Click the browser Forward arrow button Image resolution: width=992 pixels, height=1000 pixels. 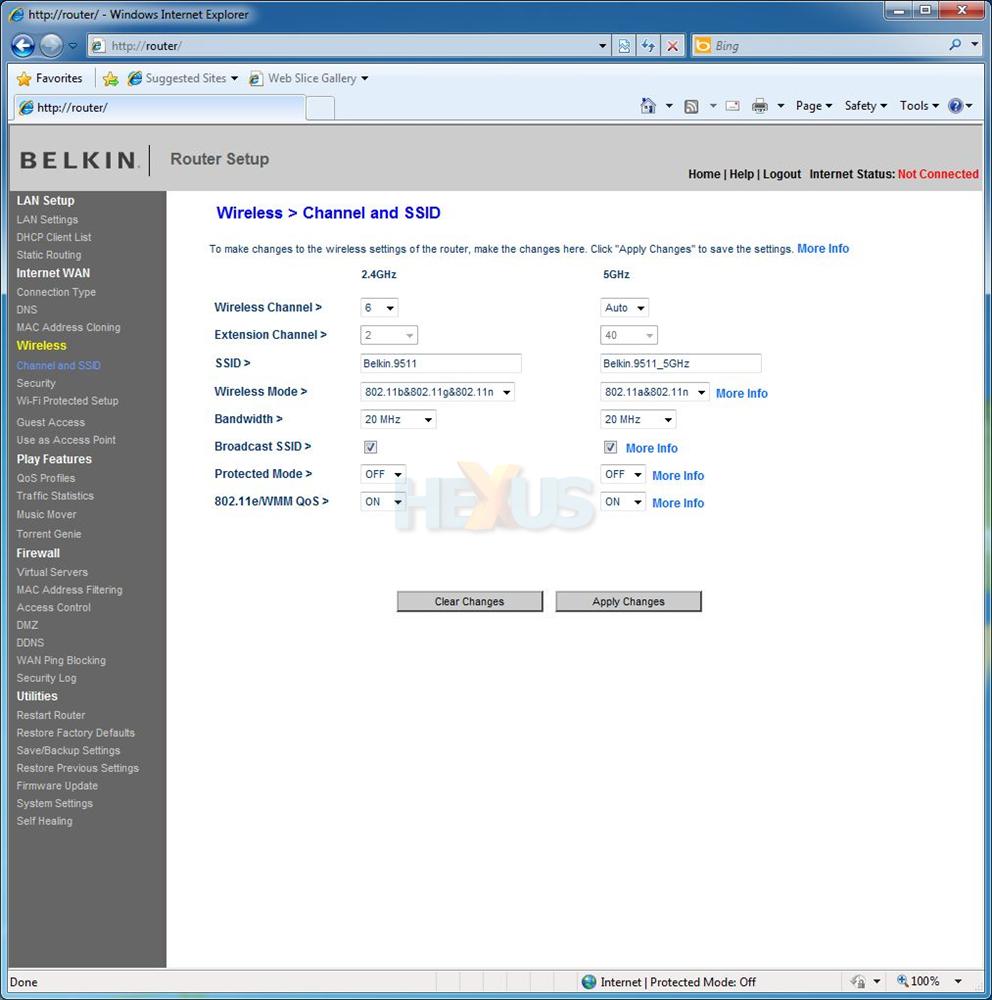coord(51,45)
